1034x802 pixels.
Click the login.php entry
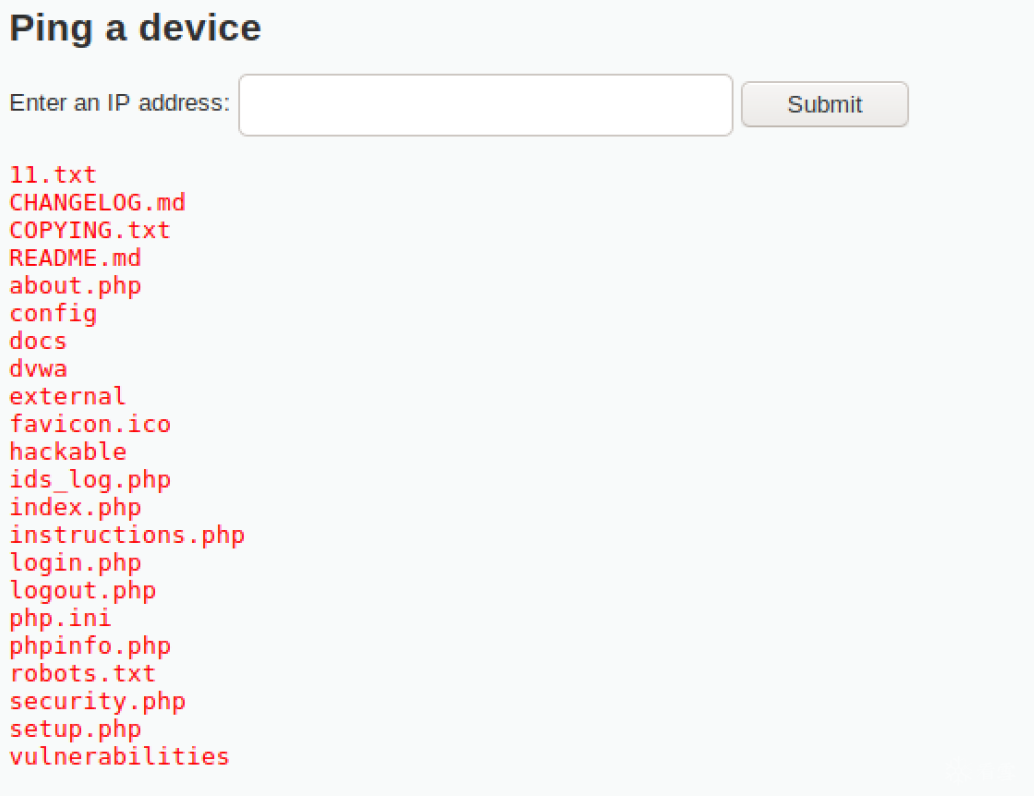pos(75,563)
